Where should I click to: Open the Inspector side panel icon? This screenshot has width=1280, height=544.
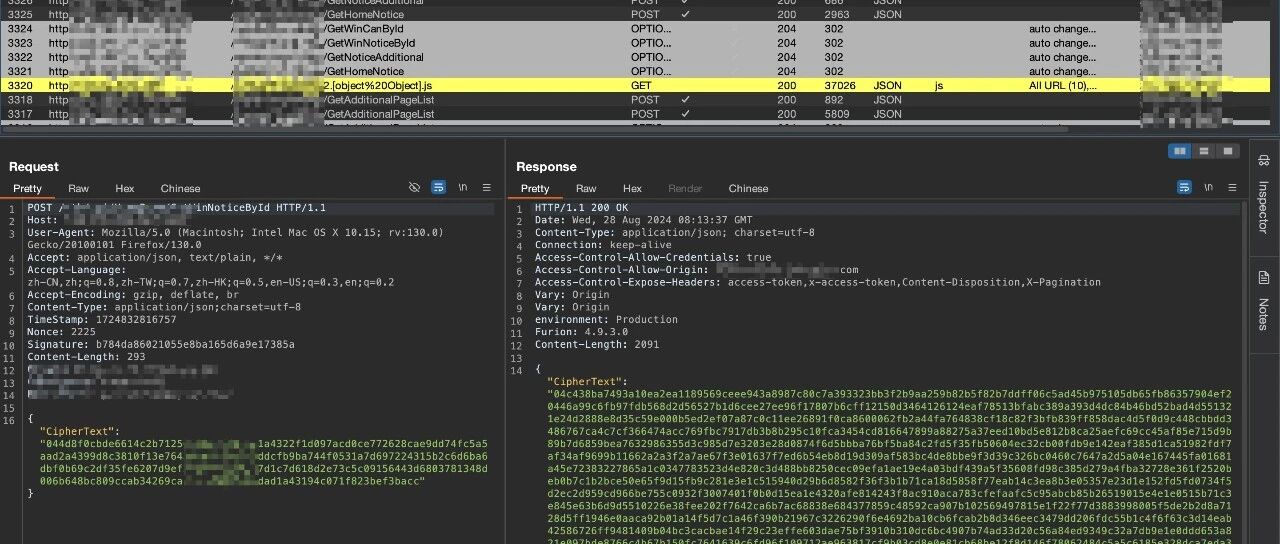click(1263, 160)
